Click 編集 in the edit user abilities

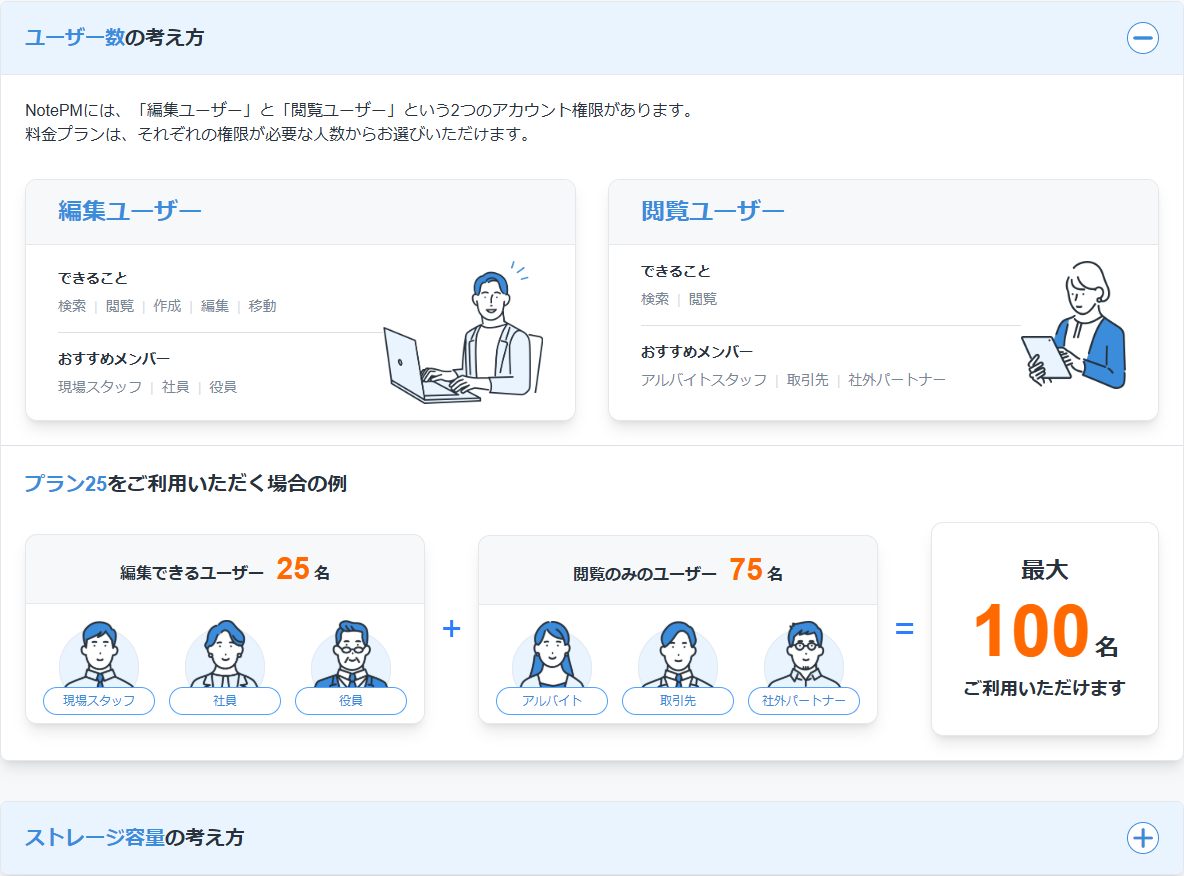(x=214, y=306)
